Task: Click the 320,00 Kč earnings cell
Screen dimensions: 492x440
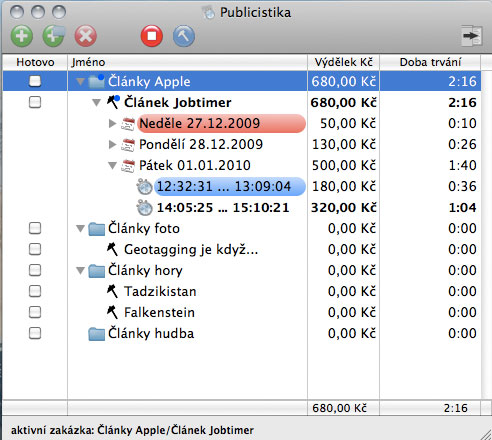Action: coord(343,207)
